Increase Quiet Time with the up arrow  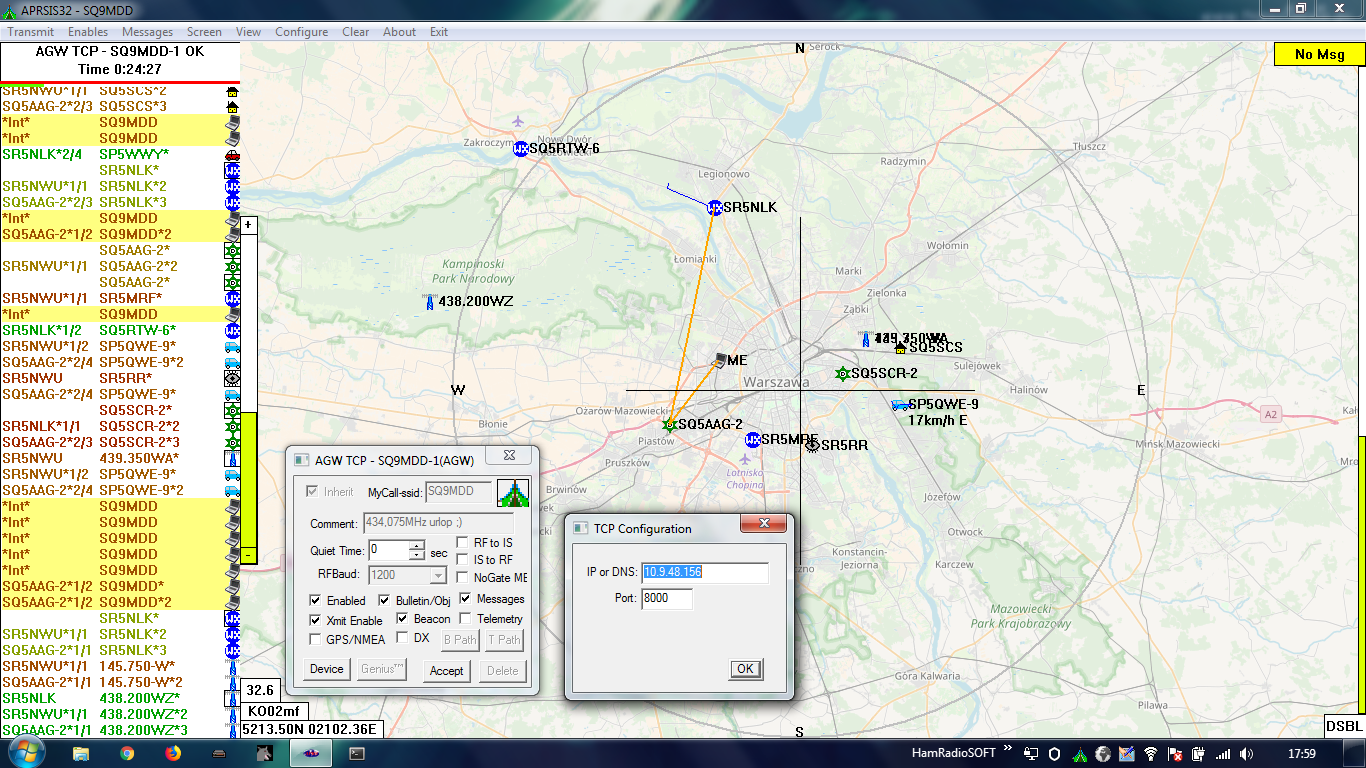(x=417, y=545)
